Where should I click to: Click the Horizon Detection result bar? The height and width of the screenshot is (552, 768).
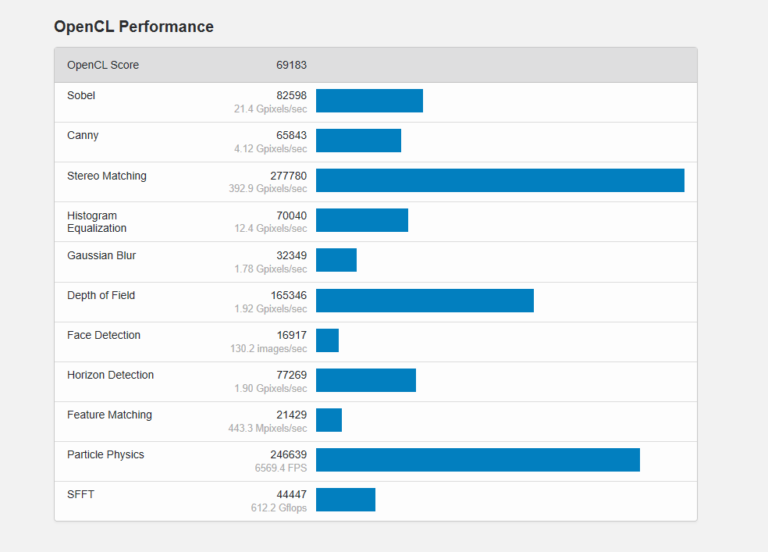(x=365, y=380)
